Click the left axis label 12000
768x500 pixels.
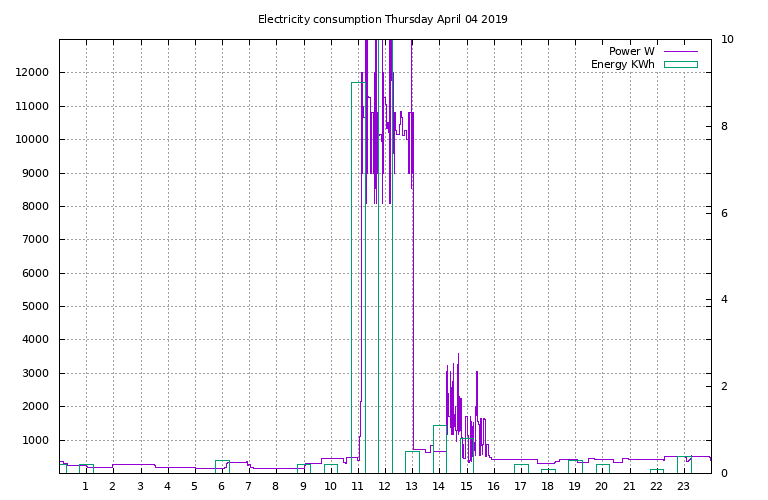point(32,72)
